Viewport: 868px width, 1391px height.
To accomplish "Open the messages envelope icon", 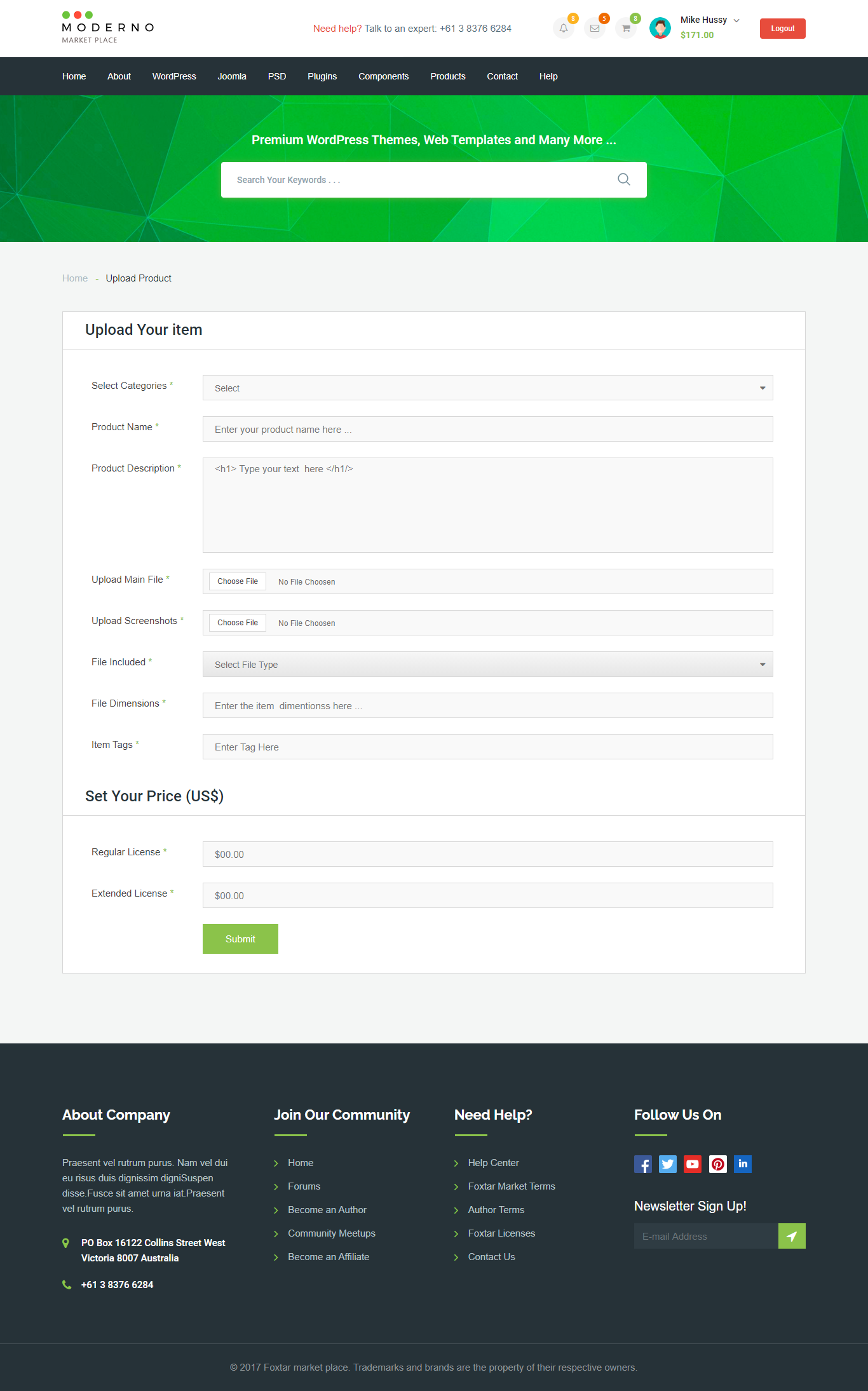I will [595, 29].
